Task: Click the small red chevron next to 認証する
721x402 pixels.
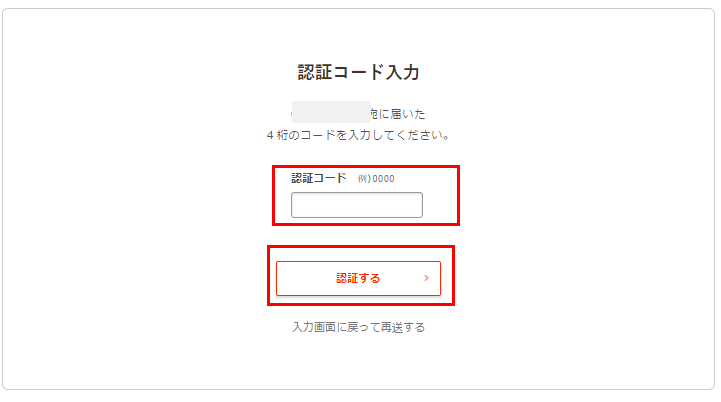Action: click(426, 278)
